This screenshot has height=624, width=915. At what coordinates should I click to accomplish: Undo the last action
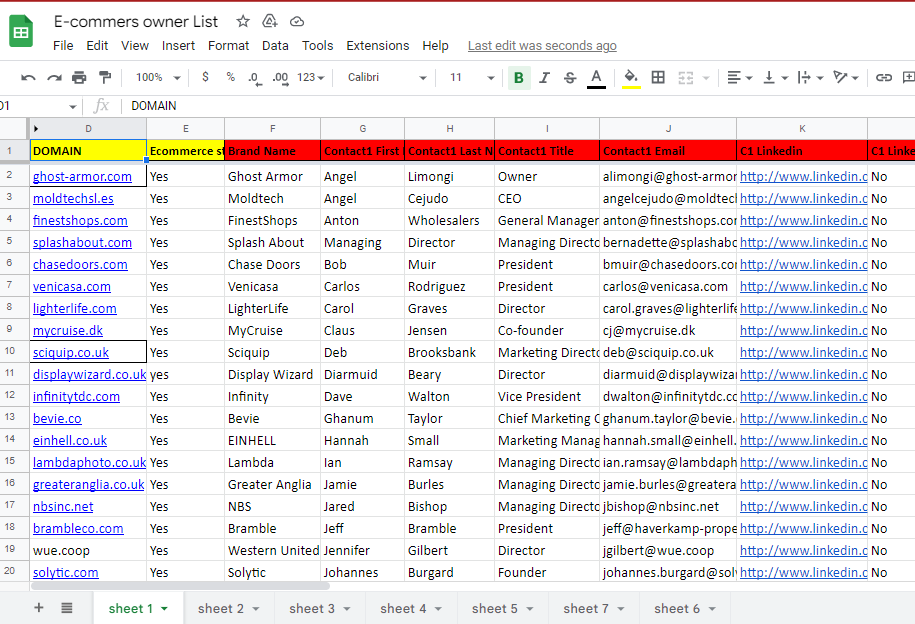[x=28, y=77]
